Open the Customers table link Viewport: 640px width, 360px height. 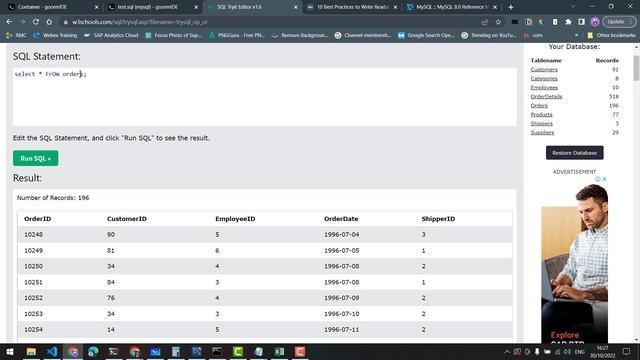544,70
